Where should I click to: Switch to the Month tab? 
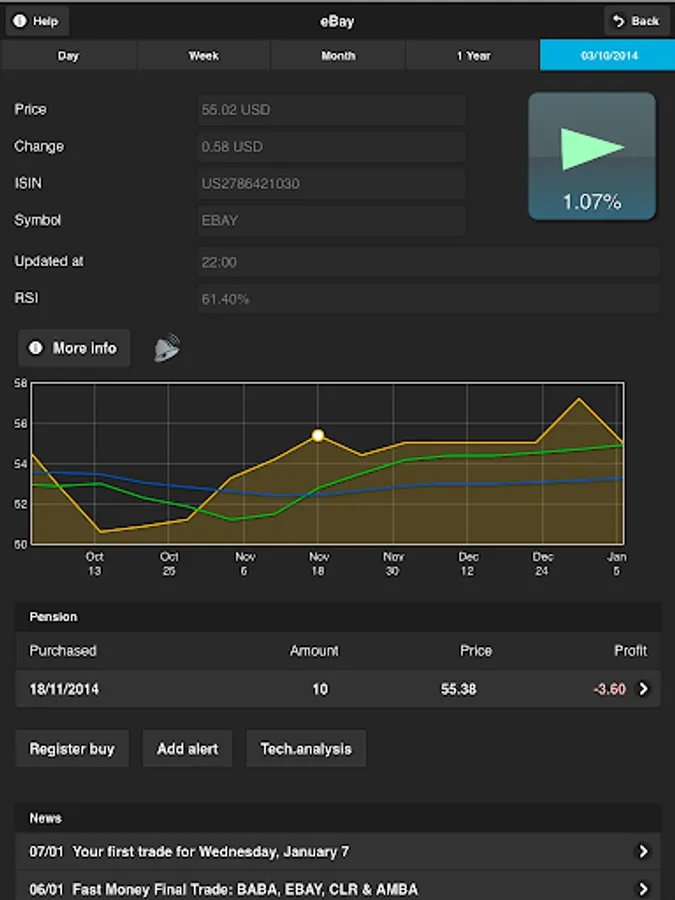[338, 56]
